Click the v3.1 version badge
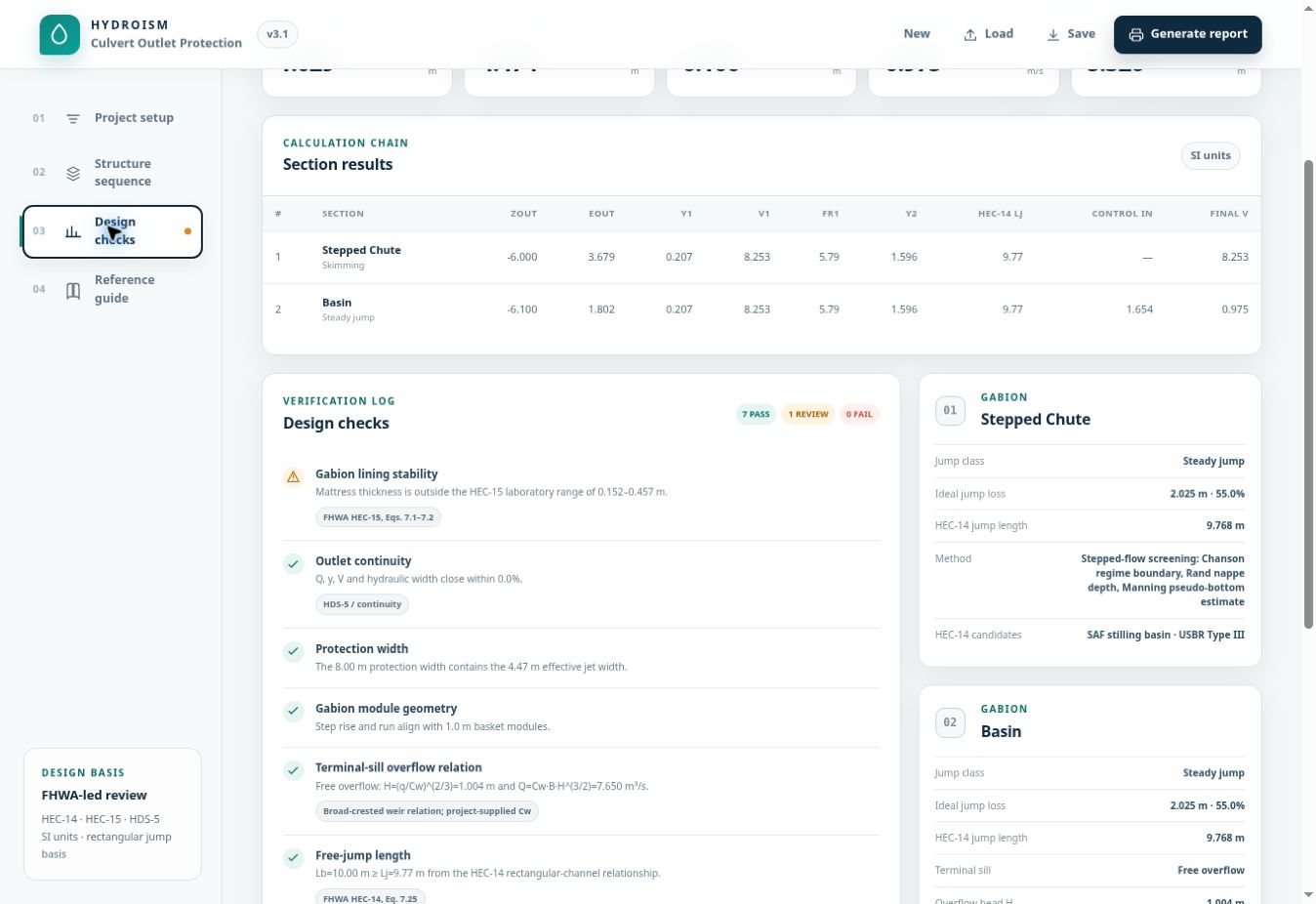Viewport: 1316px width, 904px height. click(x=277, y=34)
